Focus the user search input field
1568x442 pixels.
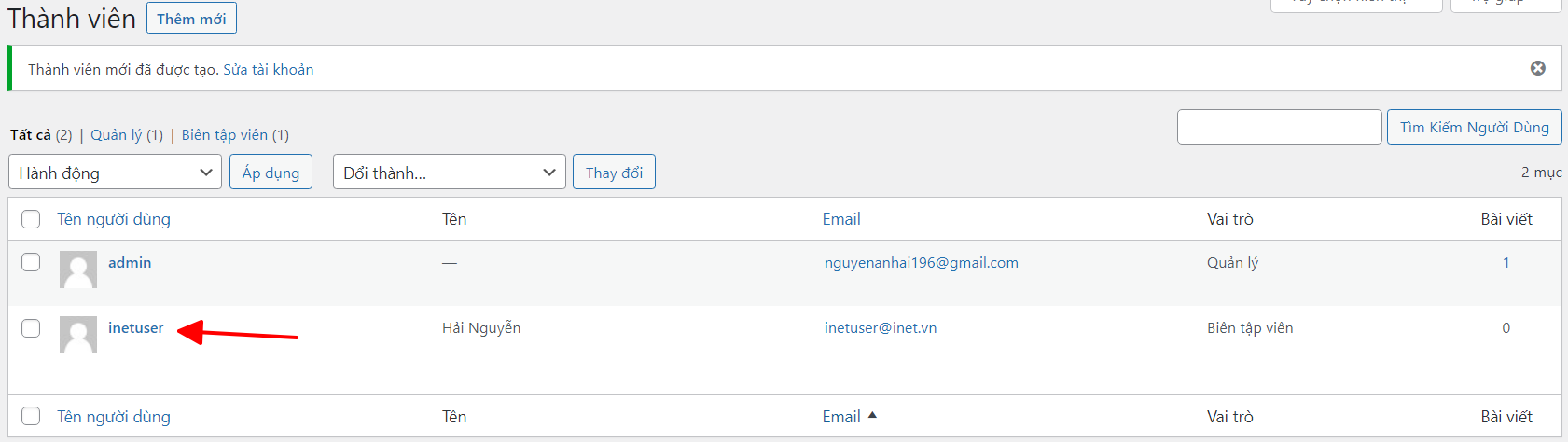(1280, 127)
